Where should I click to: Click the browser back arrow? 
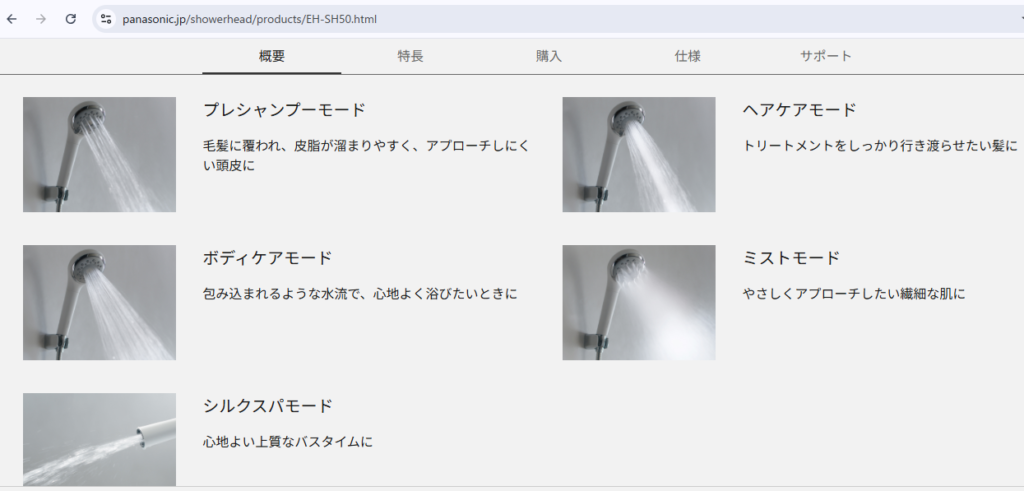tap(12, 19)
